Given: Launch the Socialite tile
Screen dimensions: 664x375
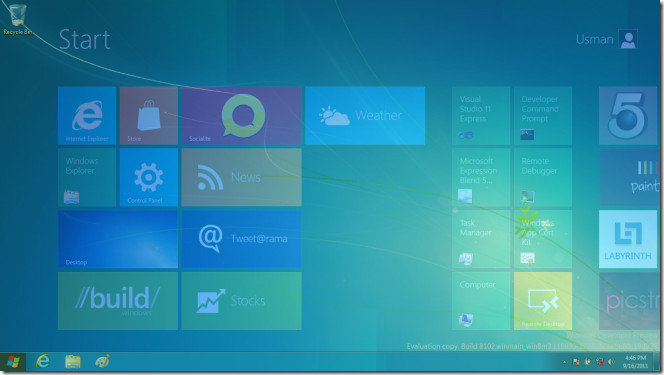Looking at the screenshot, I should tap(241, 116).
